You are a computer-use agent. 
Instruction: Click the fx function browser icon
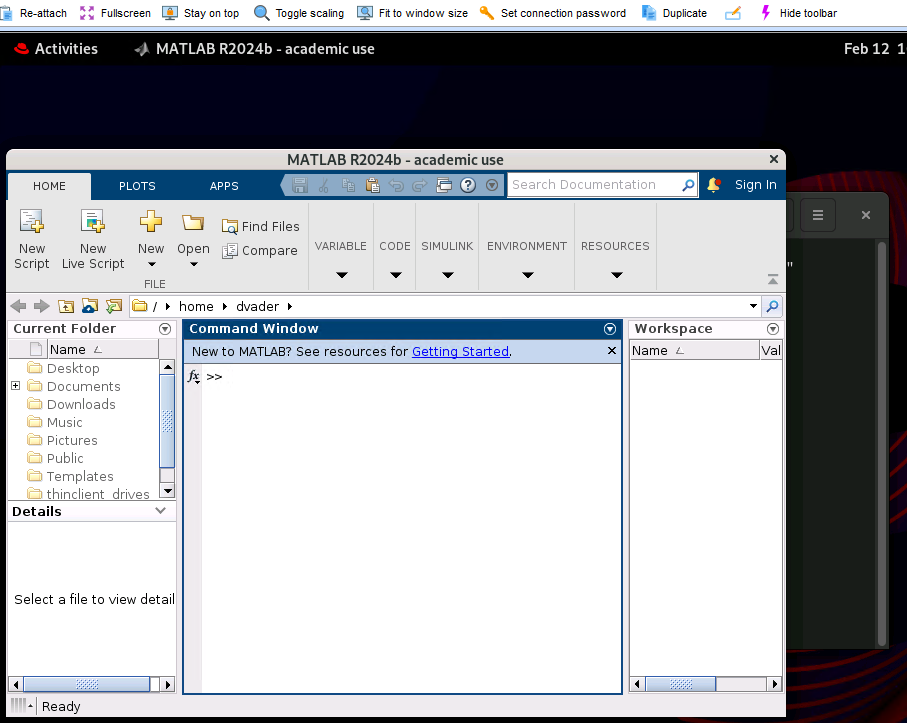click(x=194, y=377)
